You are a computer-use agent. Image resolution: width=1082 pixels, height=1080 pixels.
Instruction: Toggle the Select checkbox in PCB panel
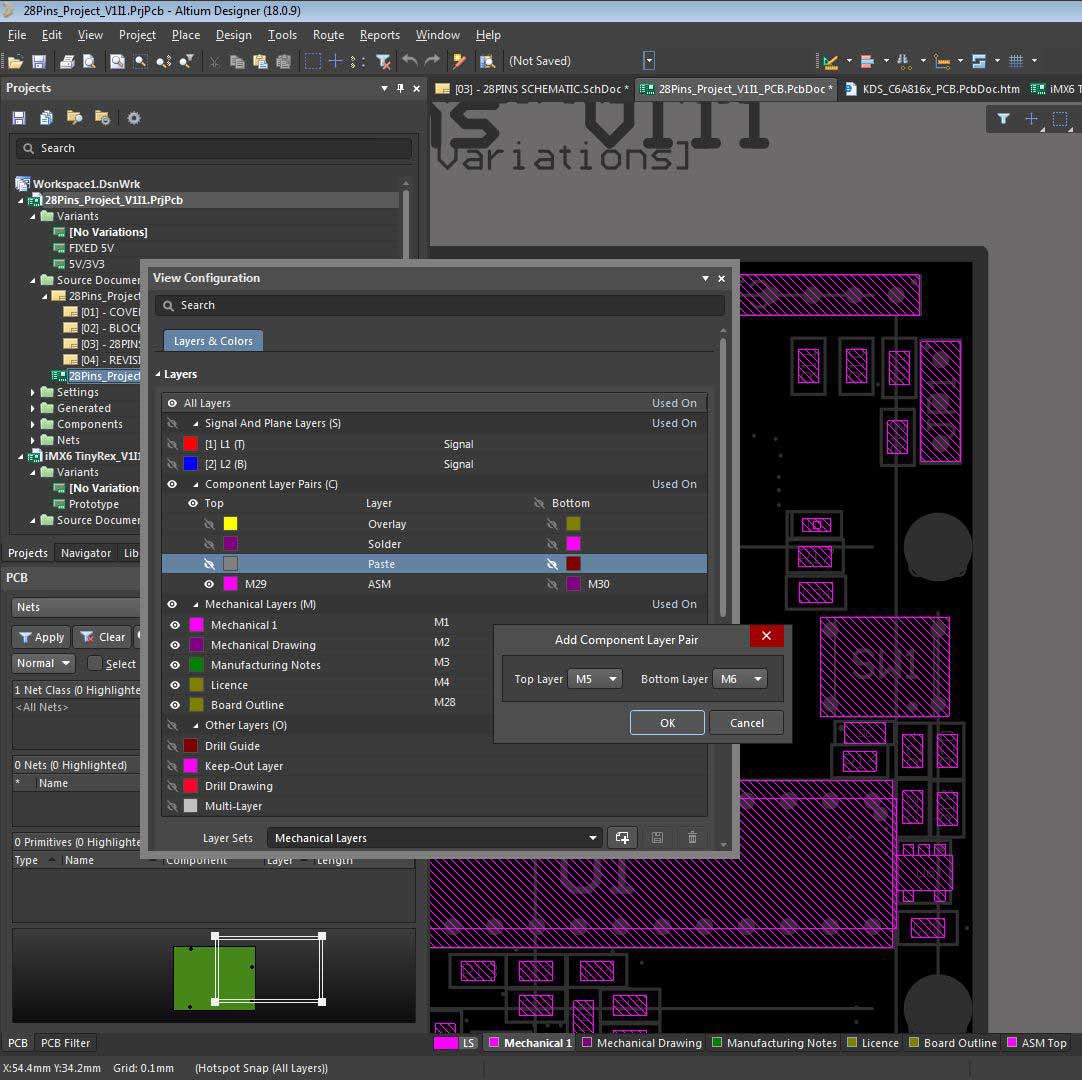(x=95, y=664)
